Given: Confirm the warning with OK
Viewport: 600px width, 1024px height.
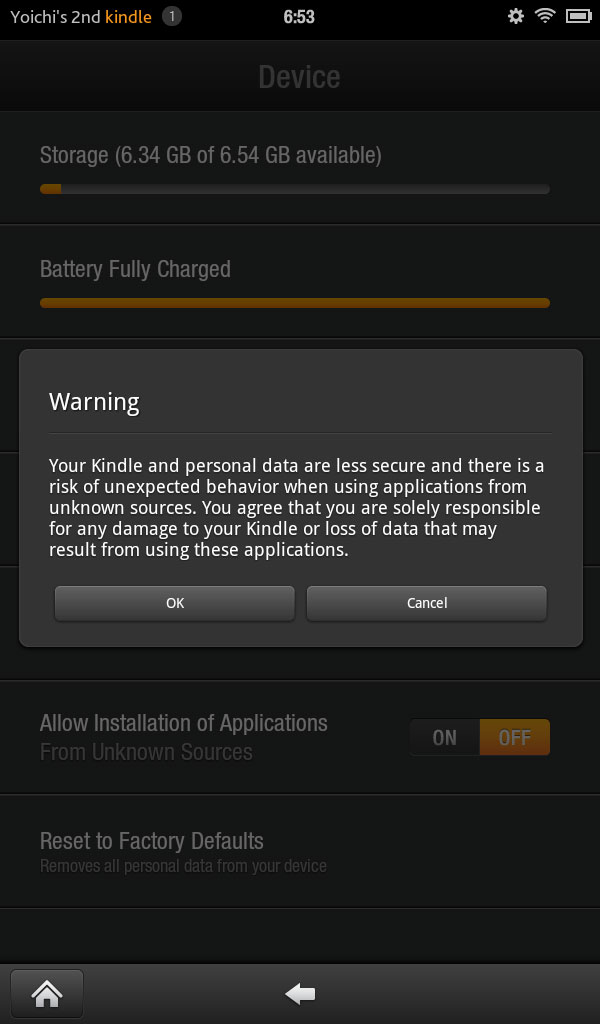Looking at the screenshot, I should 174,603.
